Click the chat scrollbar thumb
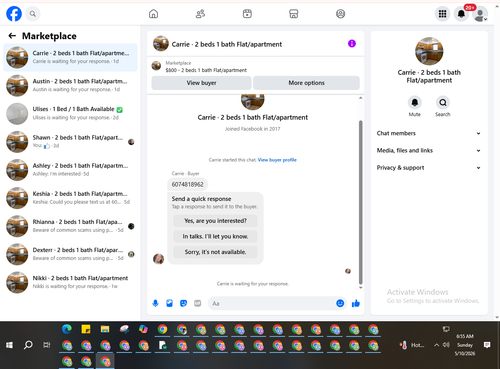This screenshot has height=369, width=500. tap(360, 202)
